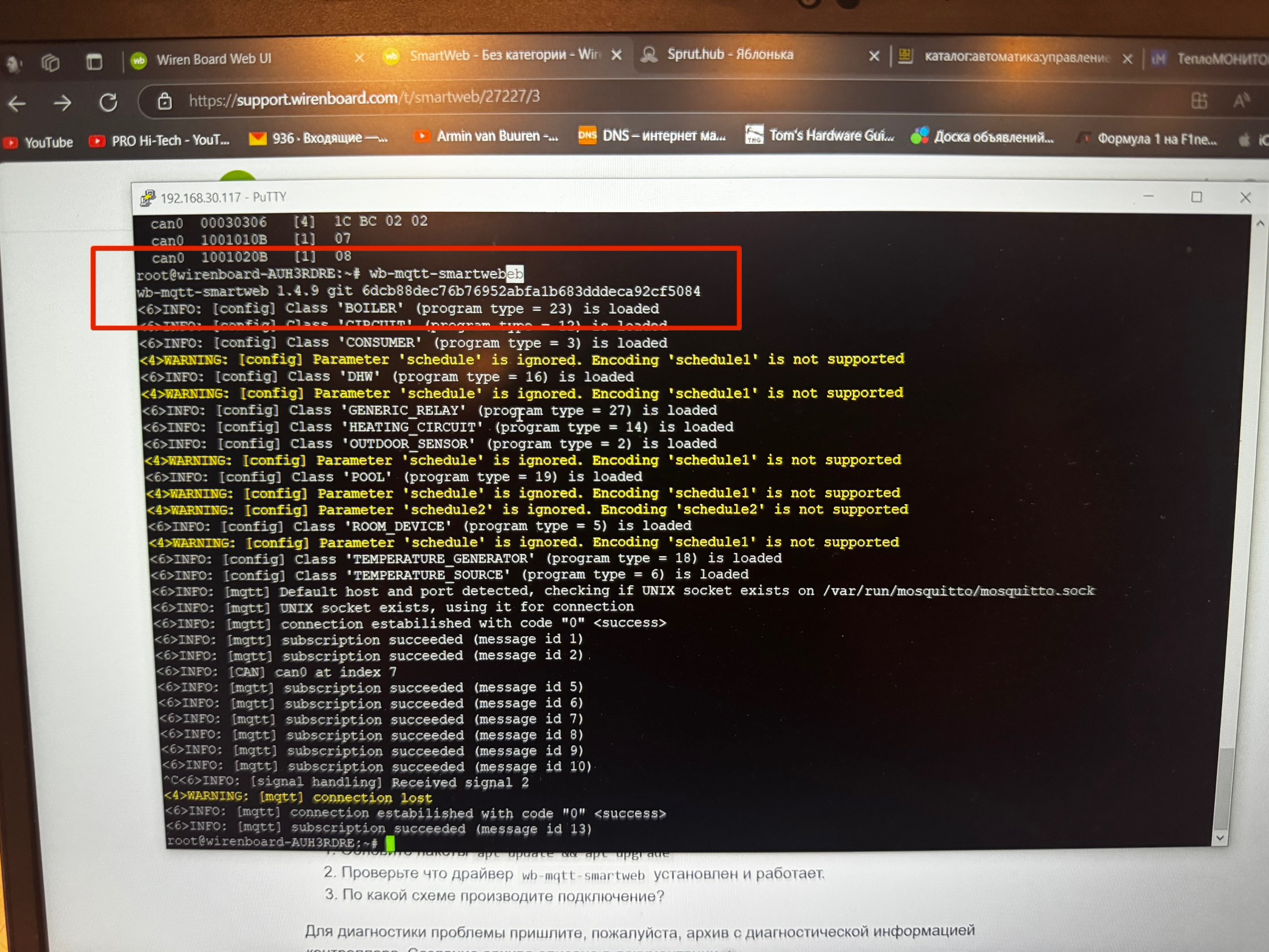Image resolution: width=1269 pixels, height=952 pixels.
Task: Open Armin van Buuren bookmark
Action: point(486,137)
